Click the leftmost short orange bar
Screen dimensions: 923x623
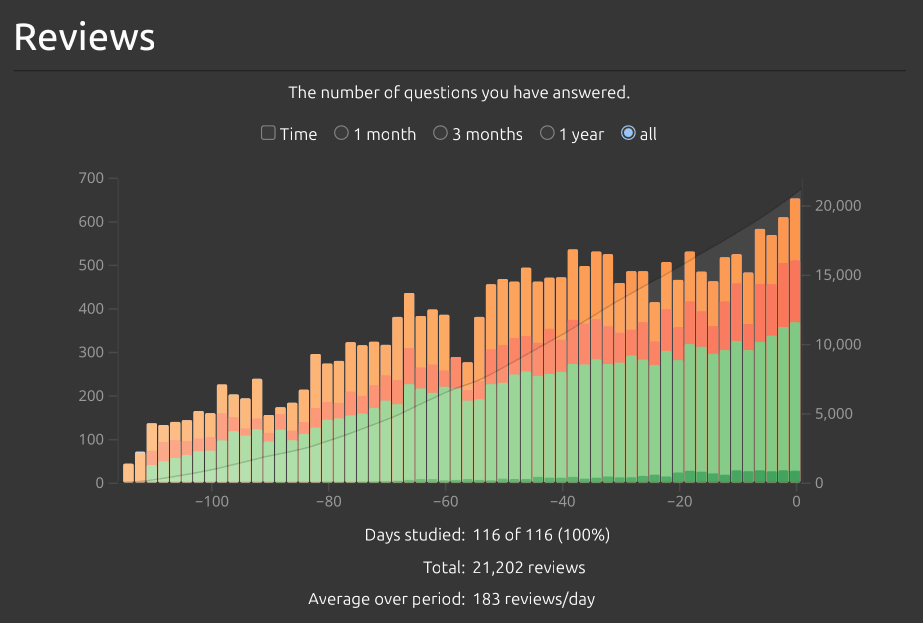128,473
